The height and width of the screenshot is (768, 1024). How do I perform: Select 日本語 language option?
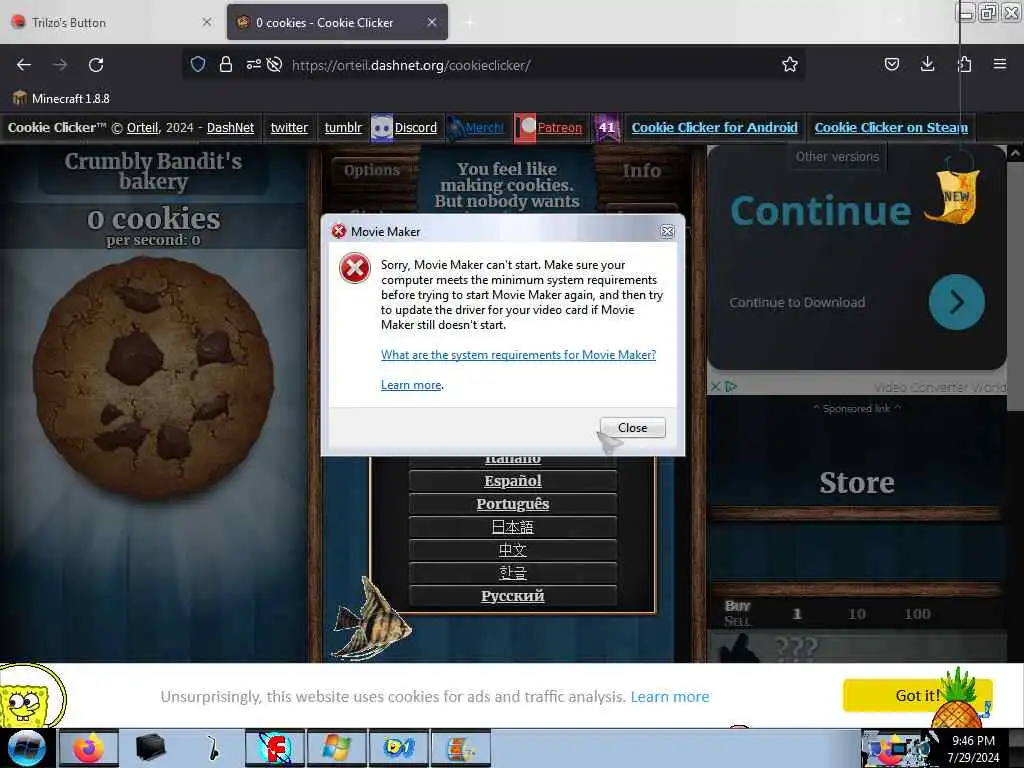point(513,526)
